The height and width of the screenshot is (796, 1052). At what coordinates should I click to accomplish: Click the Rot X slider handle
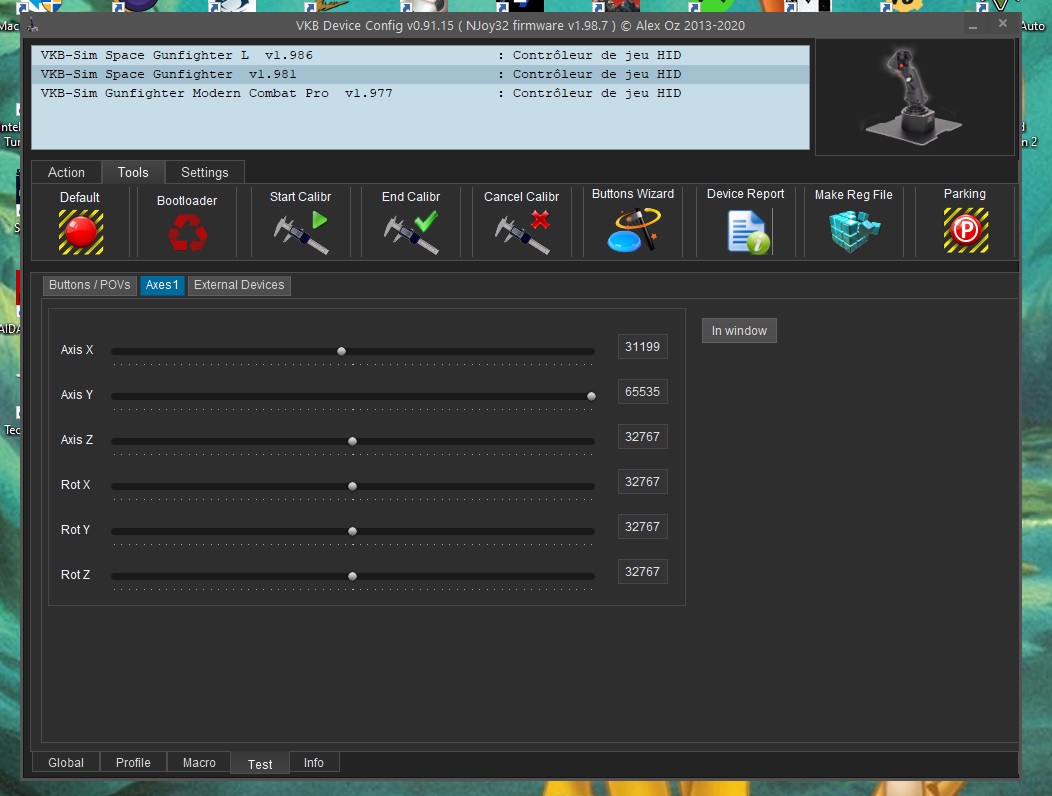(x=352, y=487)
